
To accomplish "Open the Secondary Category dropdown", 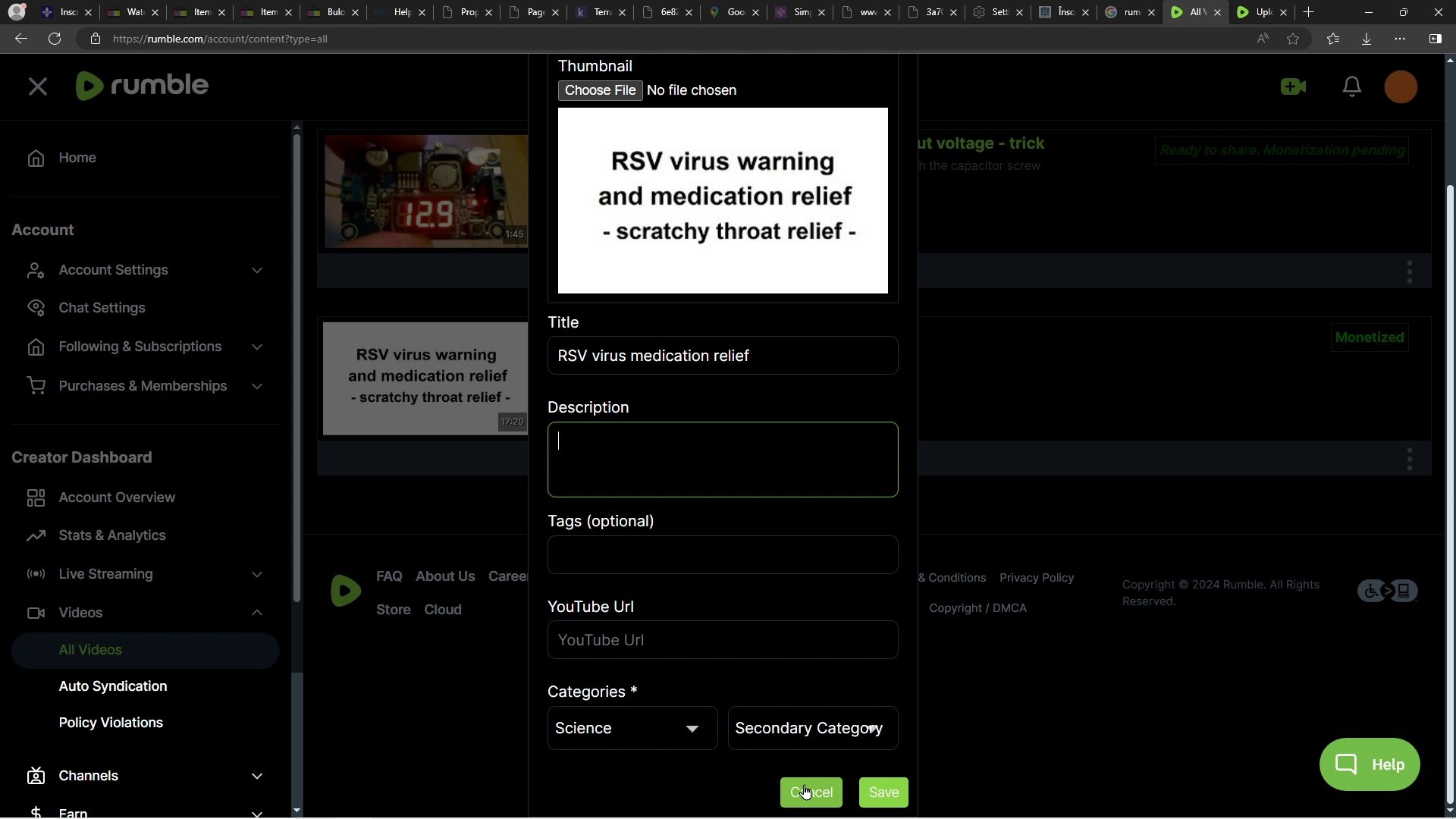I will tap(813, 728).
